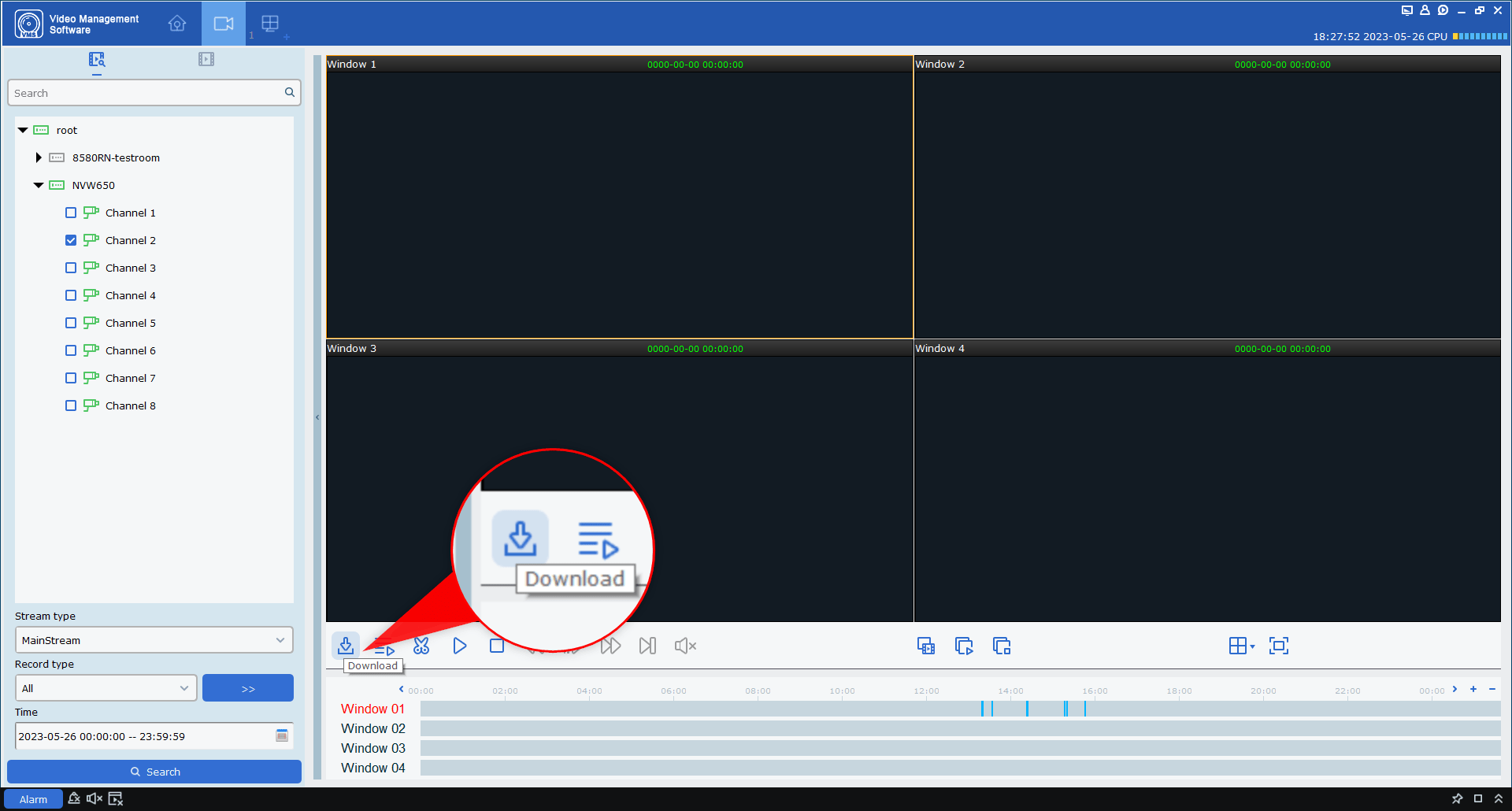
Task: Mute audio with the speaker icon
Action: pos(685,646)
